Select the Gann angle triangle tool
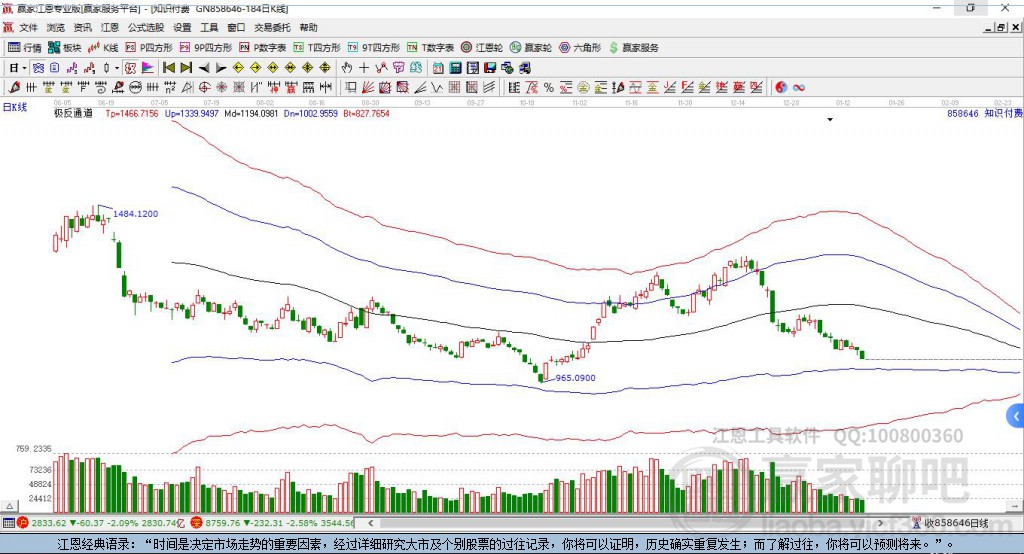 [187, 88]
